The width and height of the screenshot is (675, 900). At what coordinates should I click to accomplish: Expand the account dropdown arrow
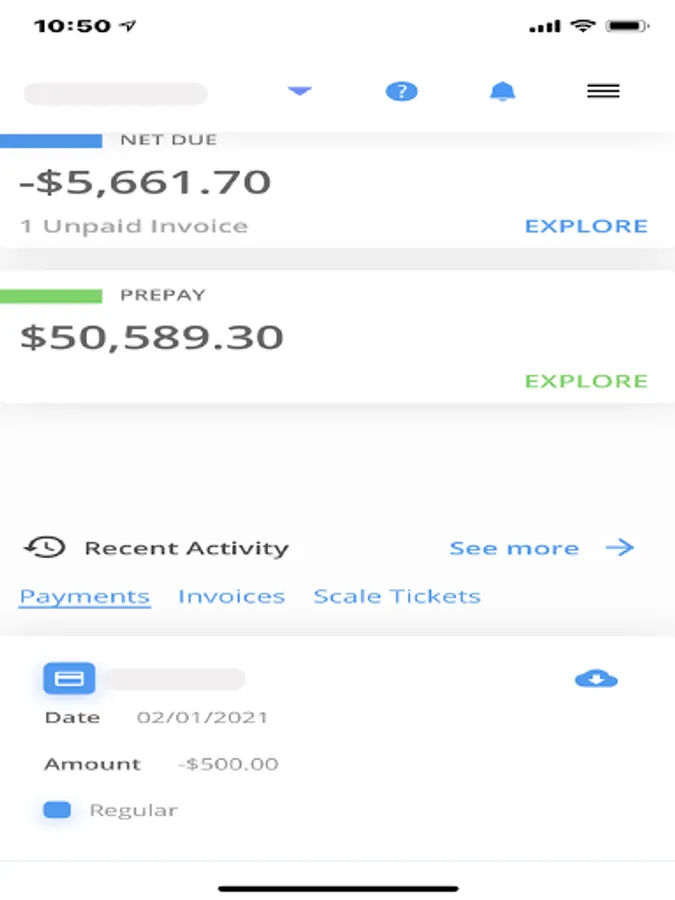[x=300, y=91]
